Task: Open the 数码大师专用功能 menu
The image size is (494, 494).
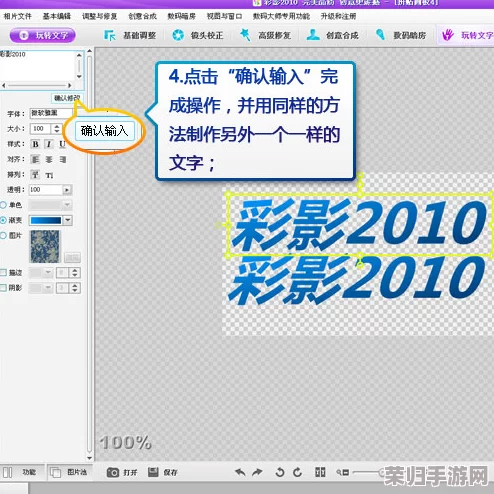Action: [x=281, y=16]
